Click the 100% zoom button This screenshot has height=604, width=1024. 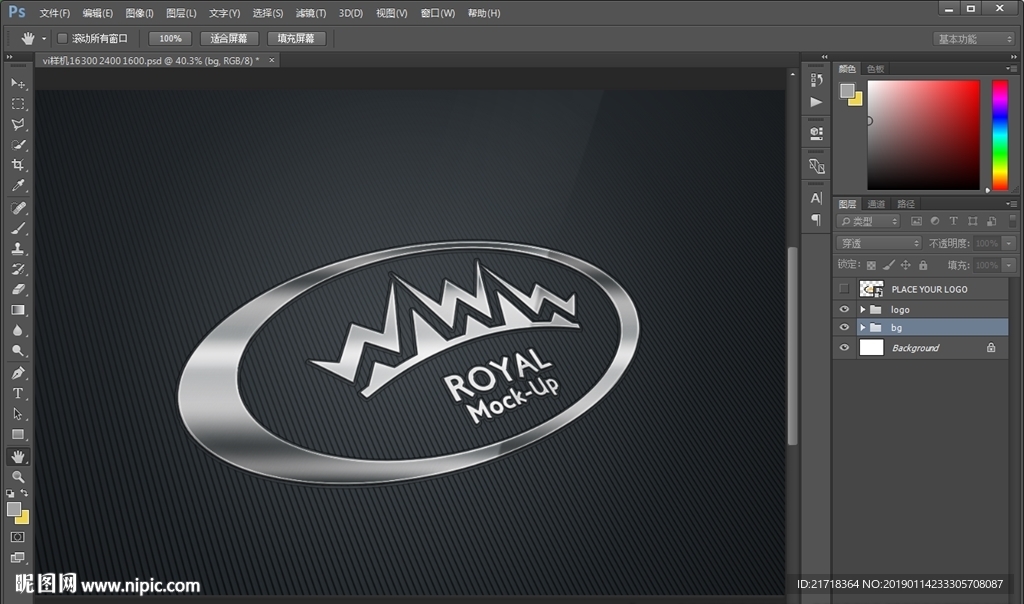pyautogui.click(x=170, y=39)
